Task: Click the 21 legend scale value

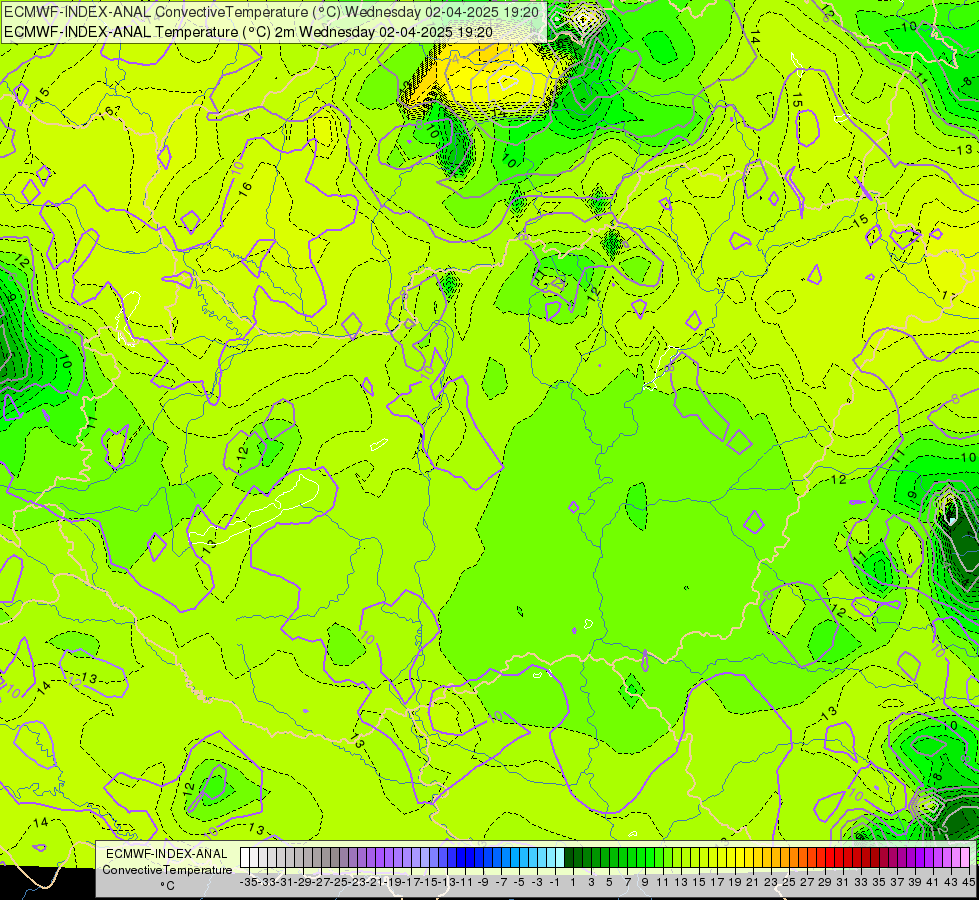Action: tap(753, 882)
